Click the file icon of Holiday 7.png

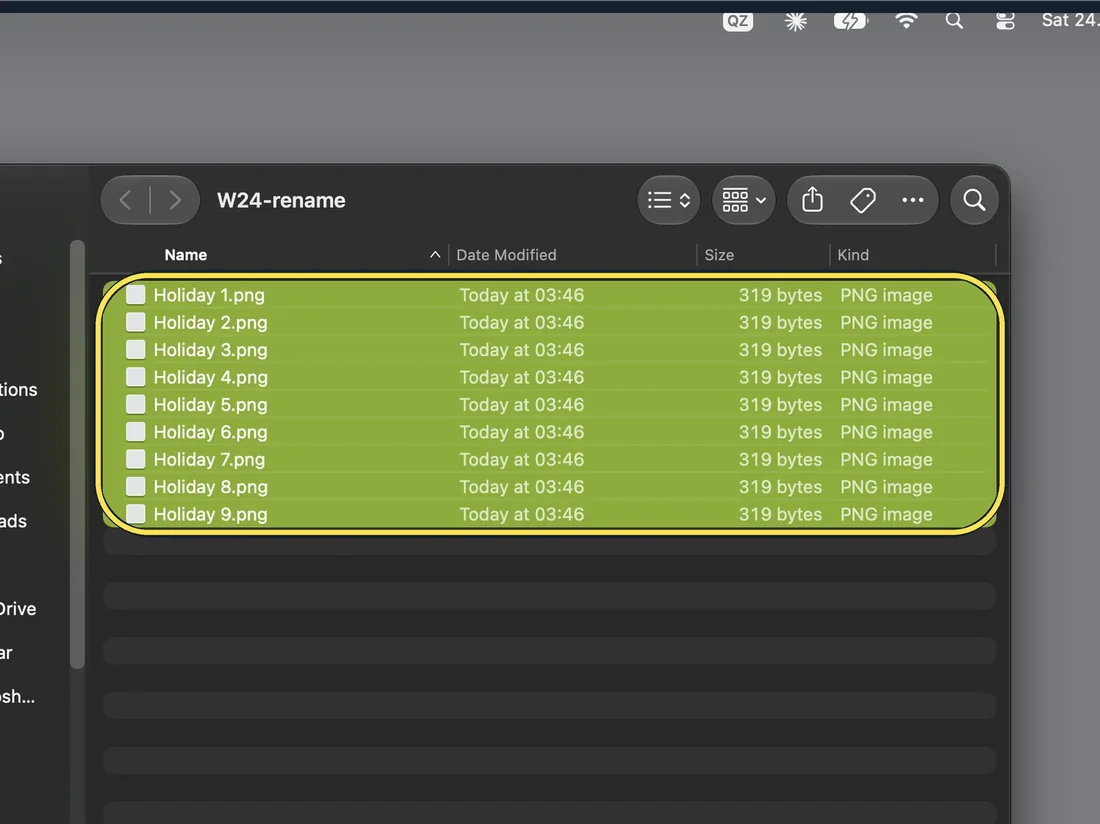click(135, 459)
